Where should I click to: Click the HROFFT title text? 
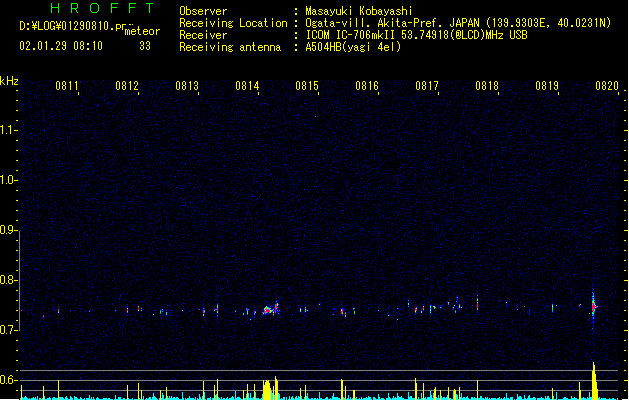102,8
